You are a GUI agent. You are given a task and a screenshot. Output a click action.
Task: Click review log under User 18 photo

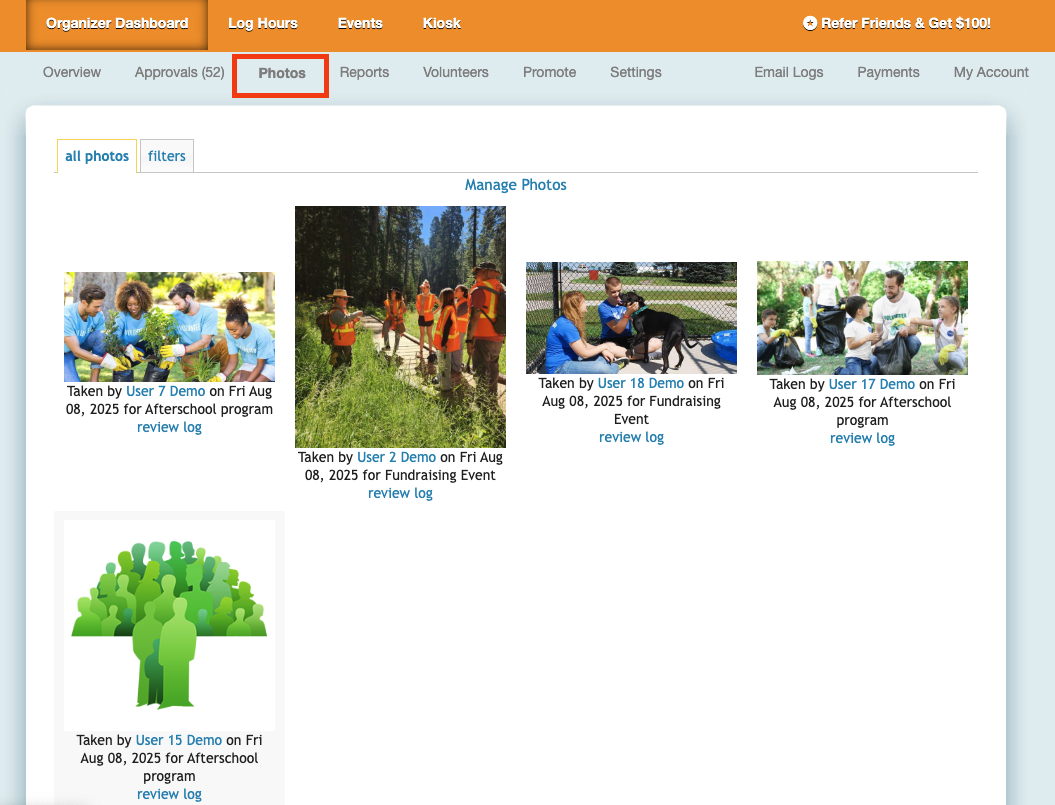pos(631,438)
